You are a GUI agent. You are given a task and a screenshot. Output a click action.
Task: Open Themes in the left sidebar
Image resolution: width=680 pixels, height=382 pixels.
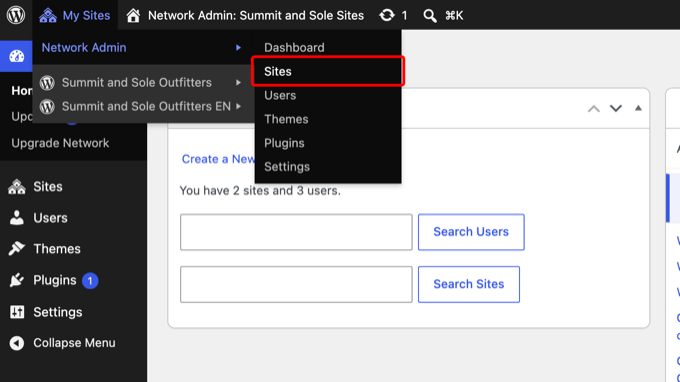point(57,249)
